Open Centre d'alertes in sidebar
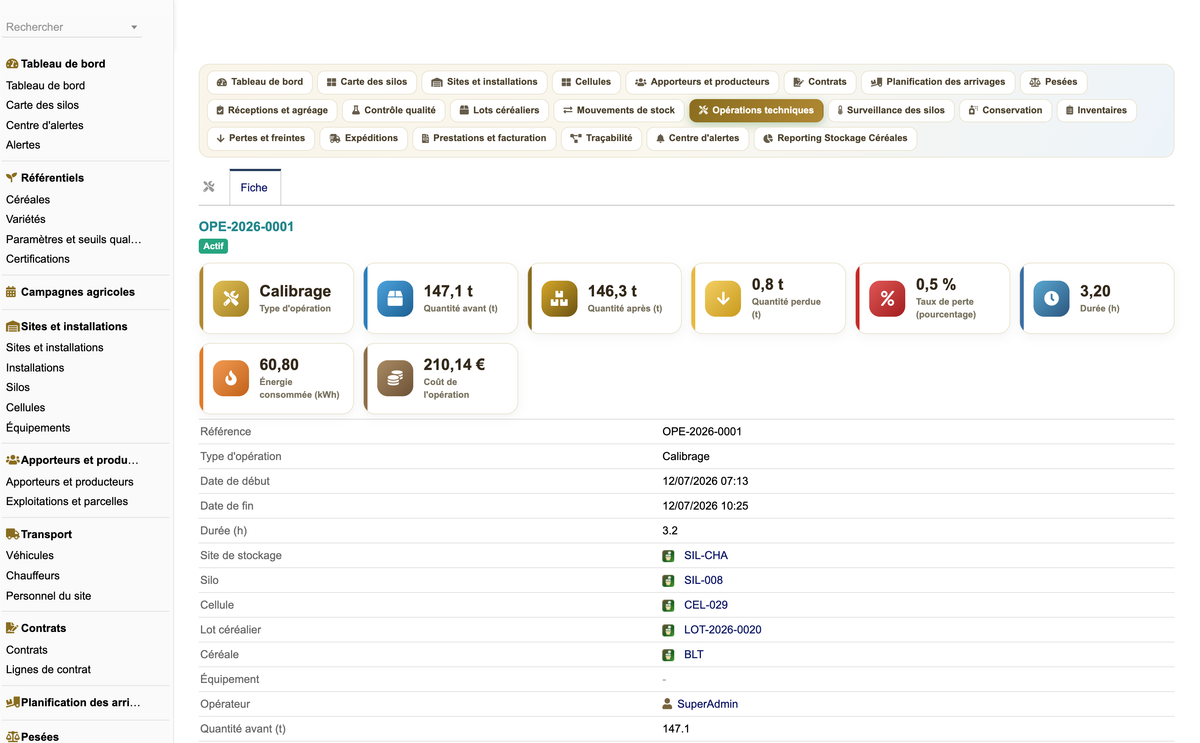This screenshot has width=1200, height=743. pyautogui.click(x=45, y=126)
